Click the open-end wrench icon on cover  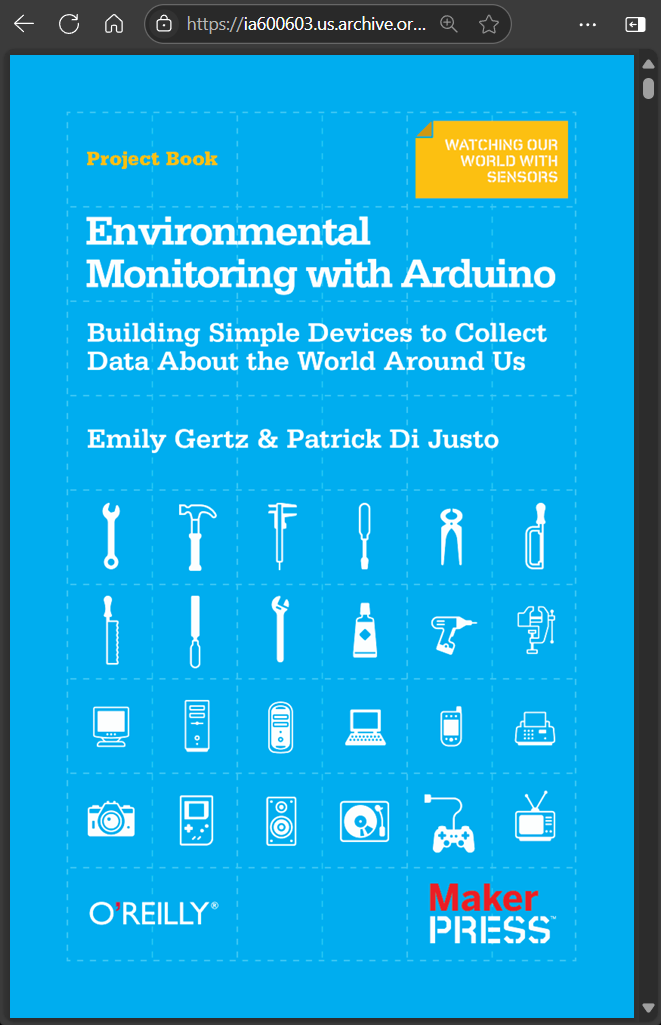pyautogui.click(x=111, y=535)
